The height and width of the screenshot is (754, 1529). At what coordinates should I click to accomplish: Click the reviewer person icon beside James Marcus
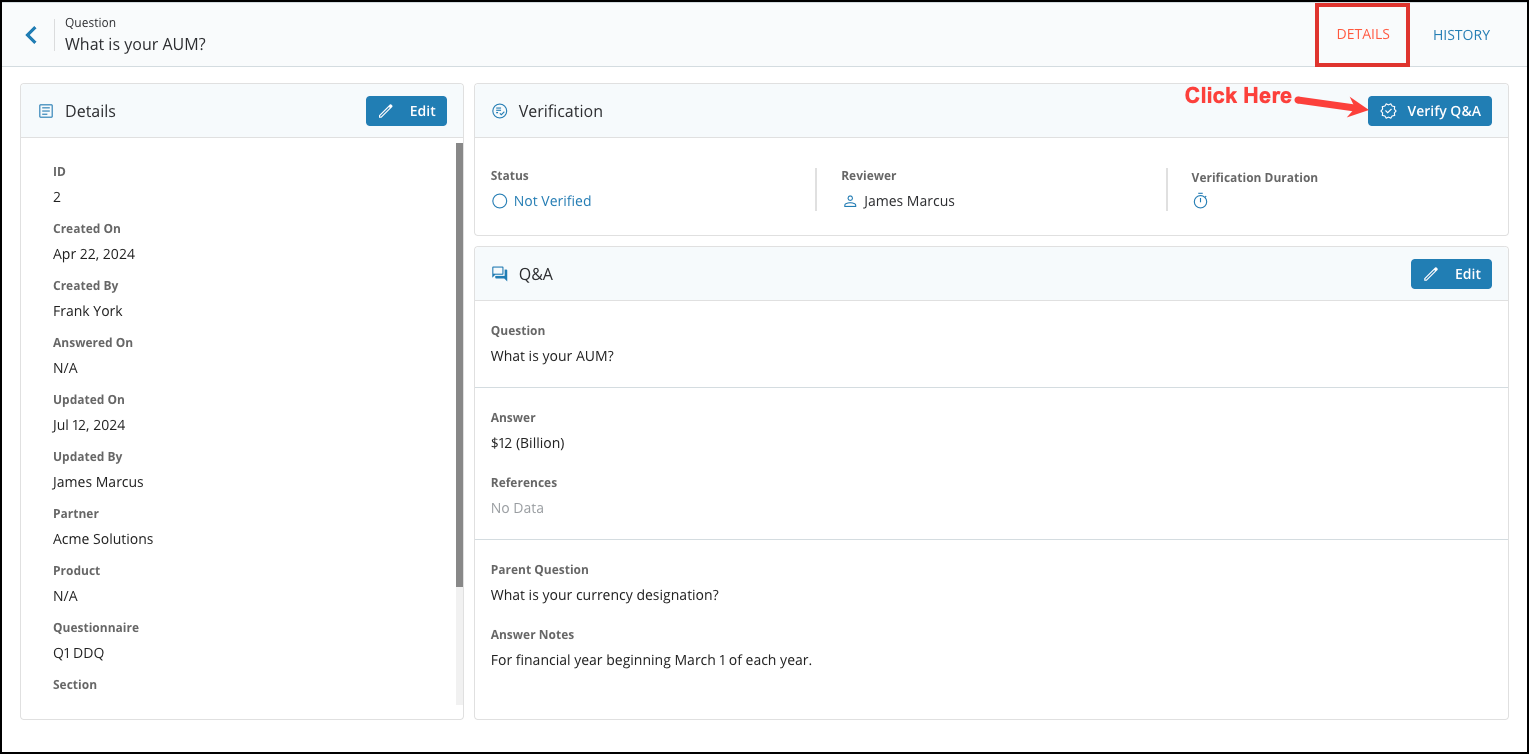pyautogui.click(x=850, y=200)
